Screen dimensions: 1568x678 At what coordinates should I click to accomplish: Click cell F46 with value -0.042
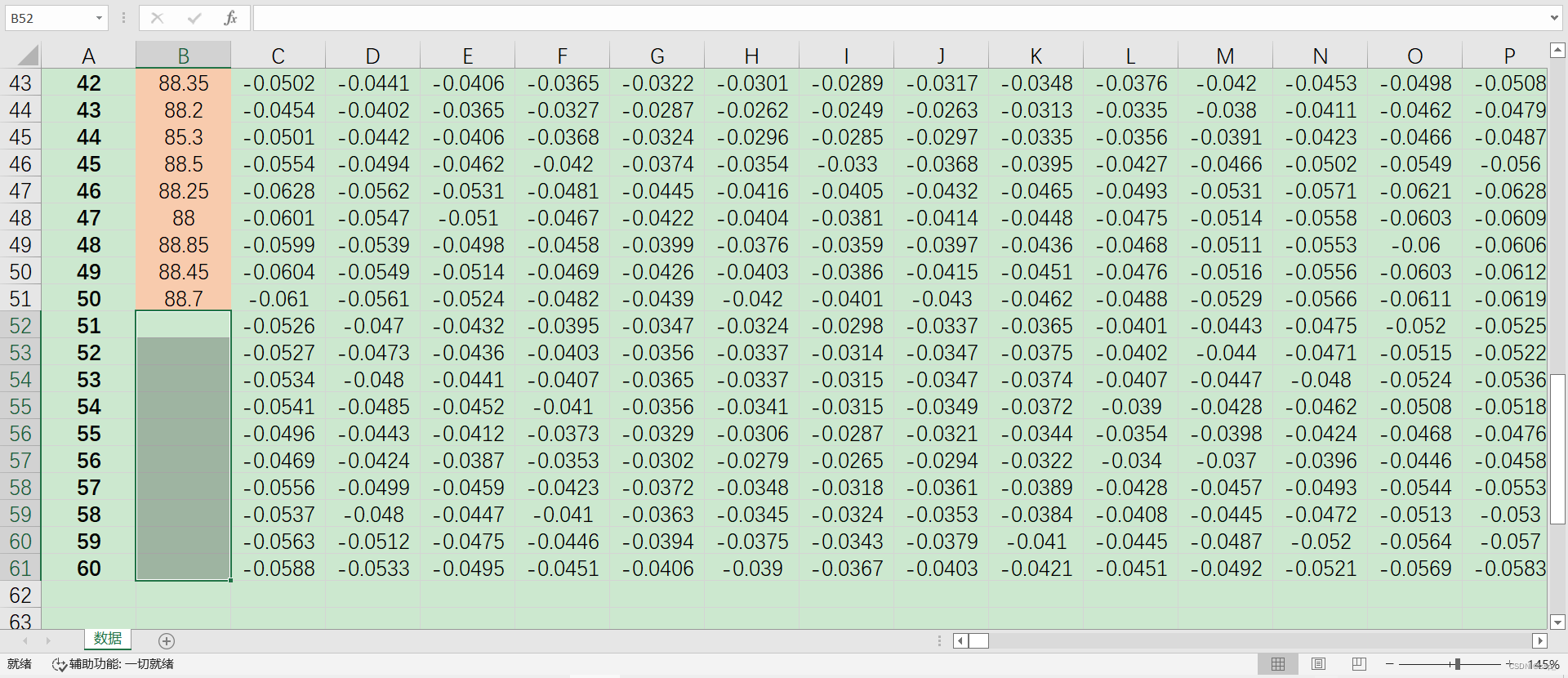(562, 164)
